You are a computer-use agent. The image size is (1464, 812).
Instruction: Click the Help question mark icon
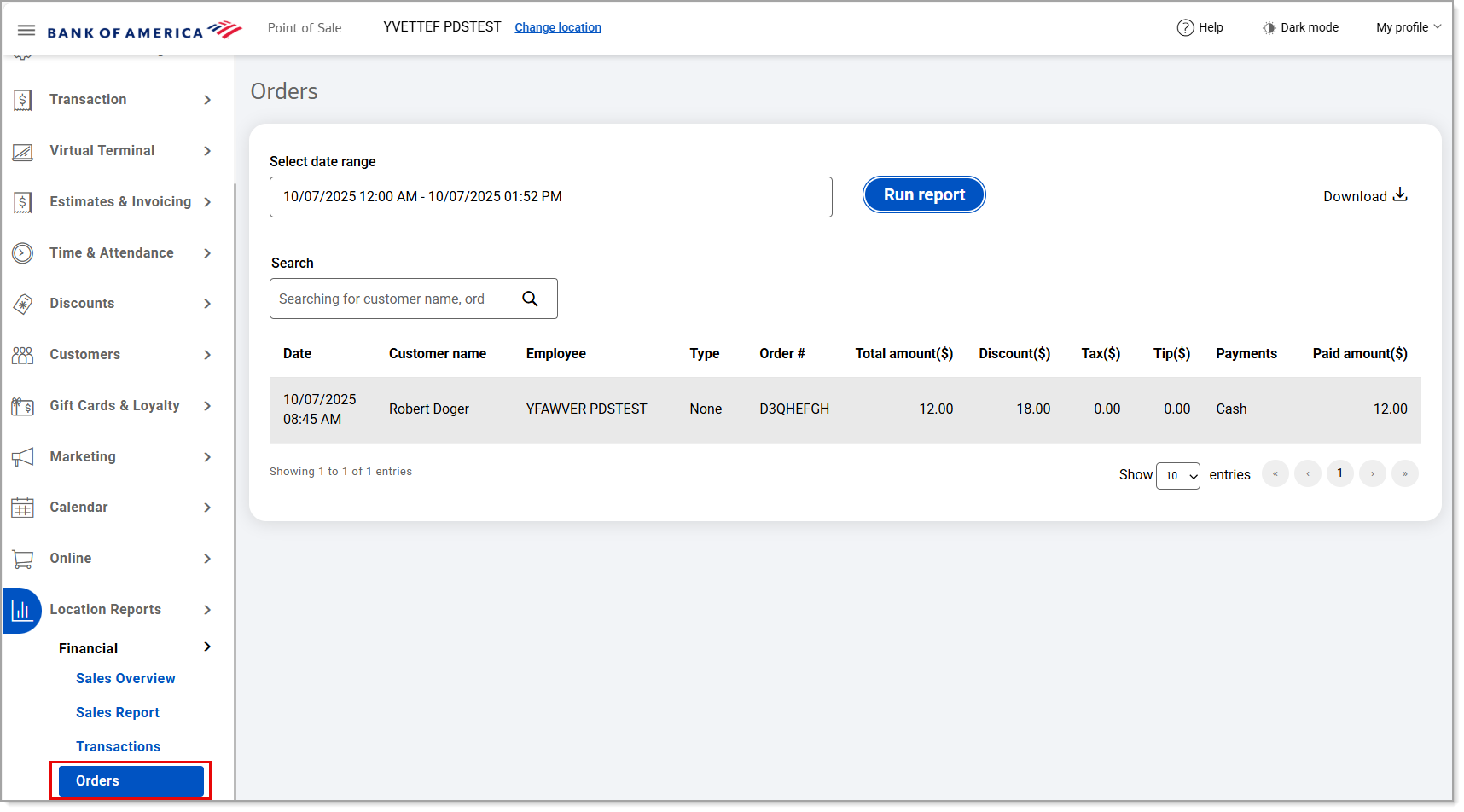point(1185,27)
